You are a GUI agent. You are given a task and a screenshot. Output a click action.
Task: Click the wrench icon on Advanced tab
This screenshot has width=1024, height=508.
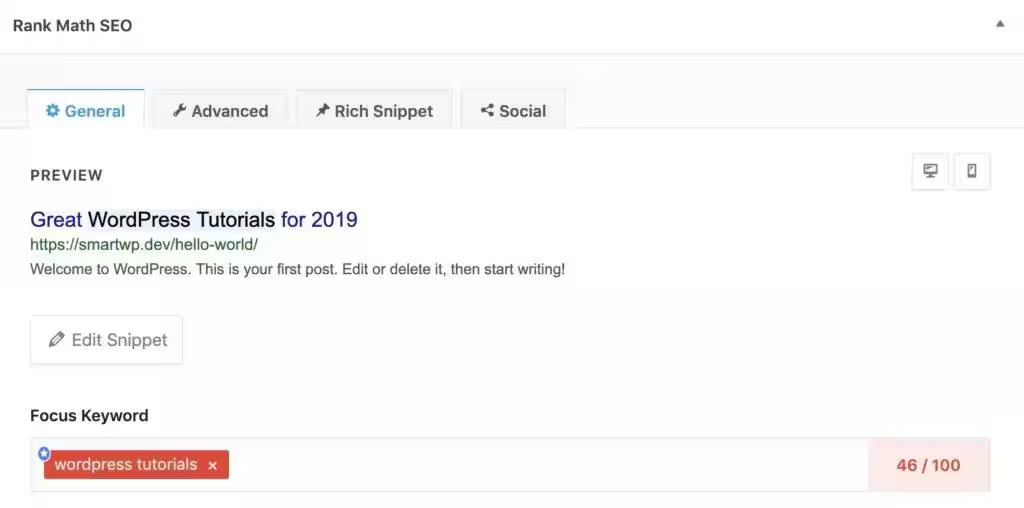click(179, 110)
